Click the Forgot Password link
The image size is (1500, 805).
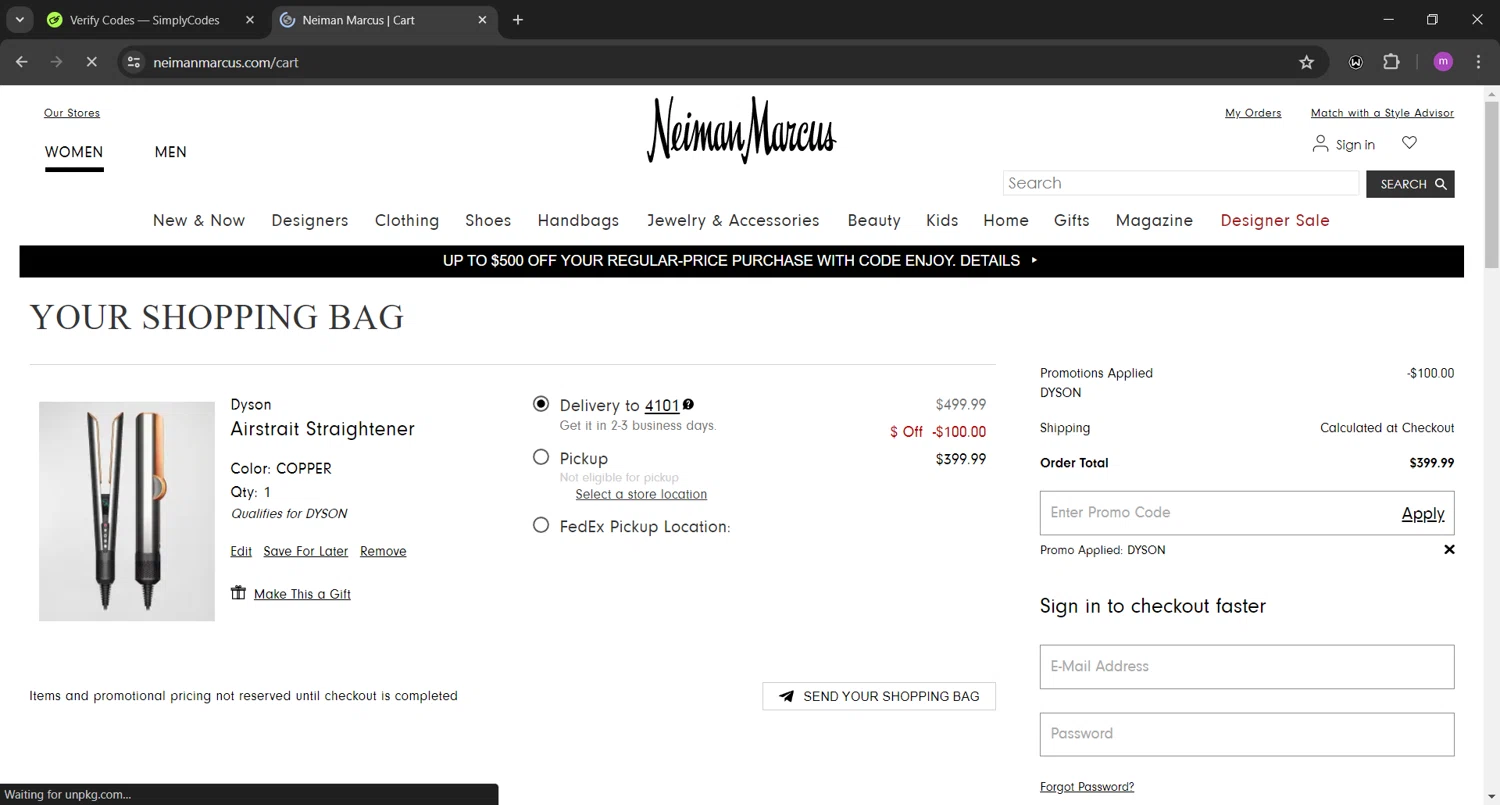1087,787
